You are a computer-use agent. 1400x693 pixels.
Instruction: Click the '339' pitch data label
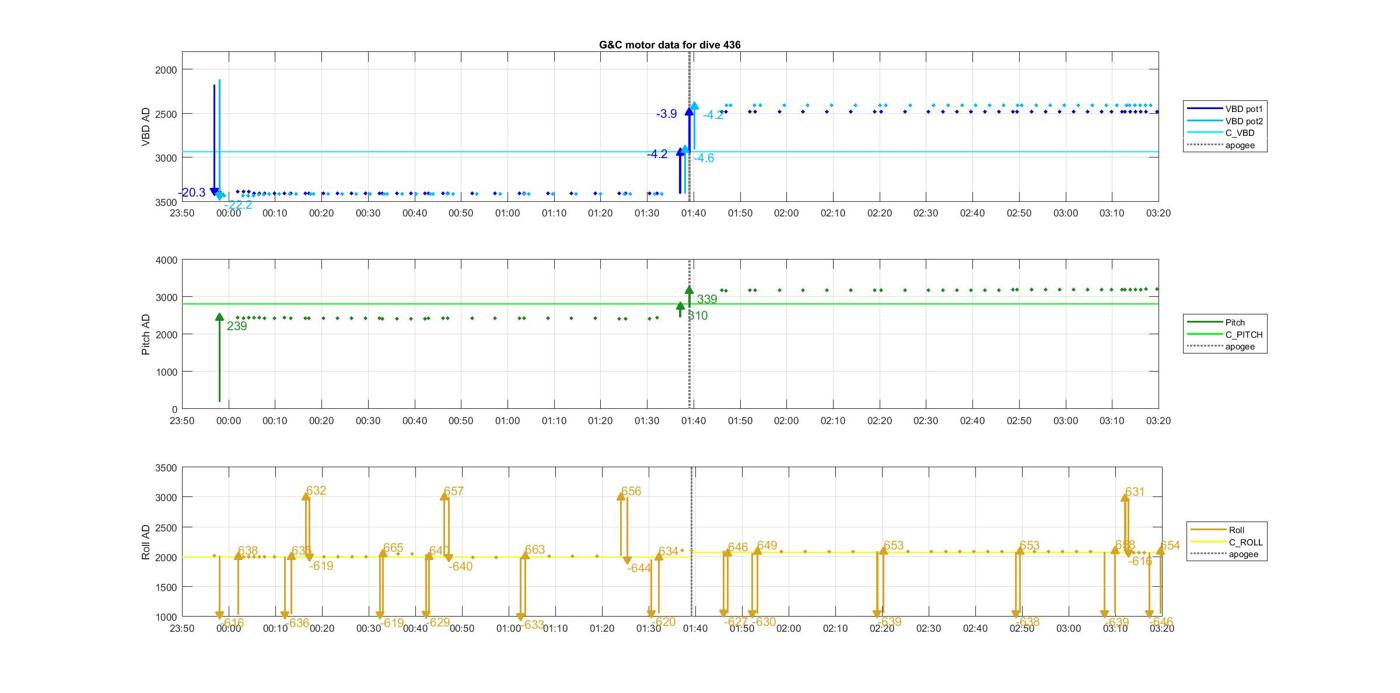tap(707, 299)
